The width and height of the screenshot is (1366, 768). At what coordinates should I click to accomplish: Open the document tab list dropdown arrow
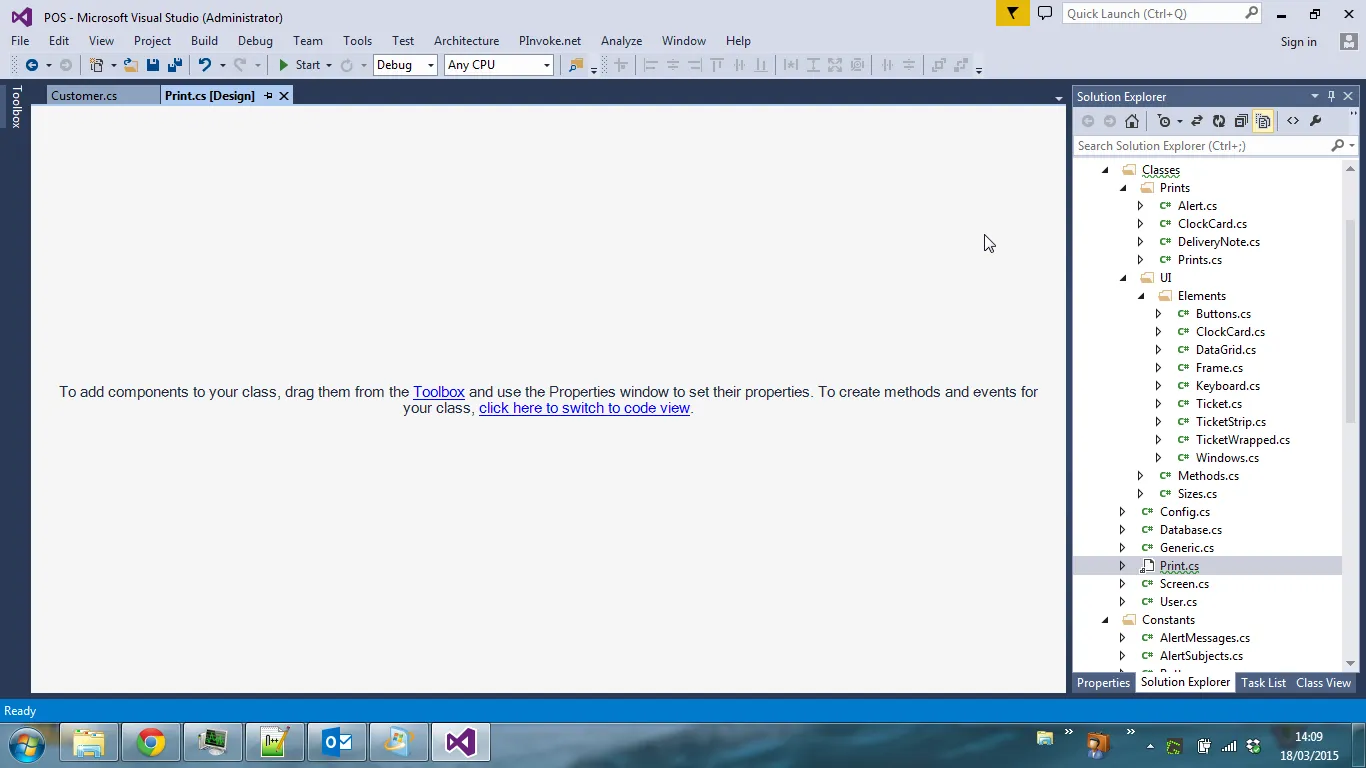1059,98
